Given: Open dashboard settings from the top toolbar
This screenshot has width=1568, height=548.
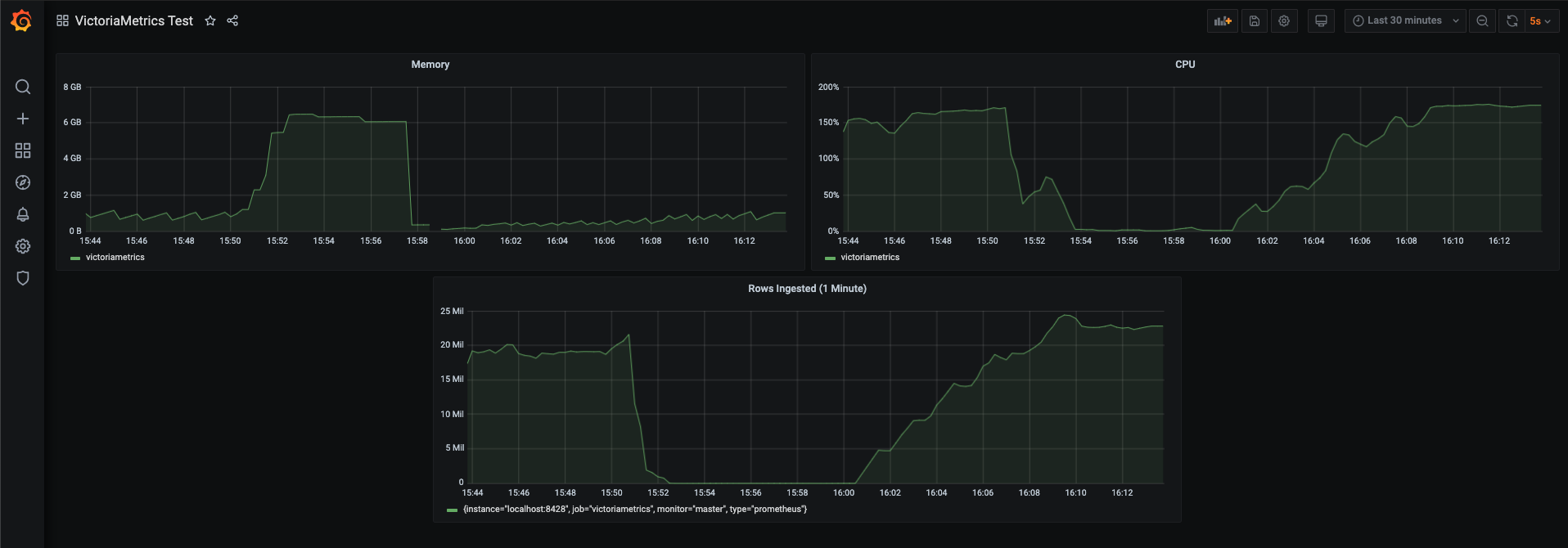Looking at the screenshot, I should tap(1284, 20).
